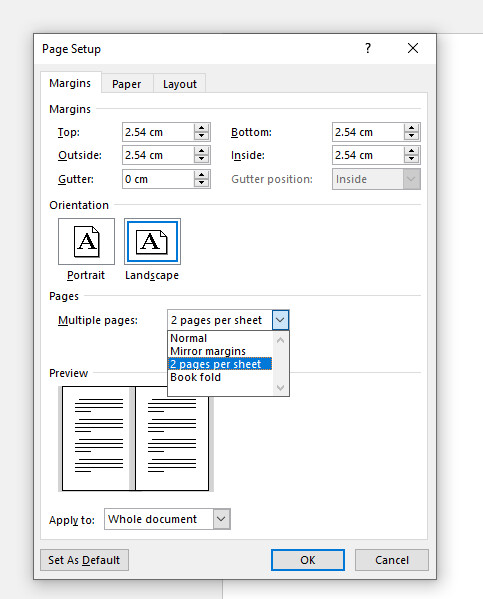The image size is (483, 599).
Task: Decrease the Inside margin spinner down
Action: 412,159
